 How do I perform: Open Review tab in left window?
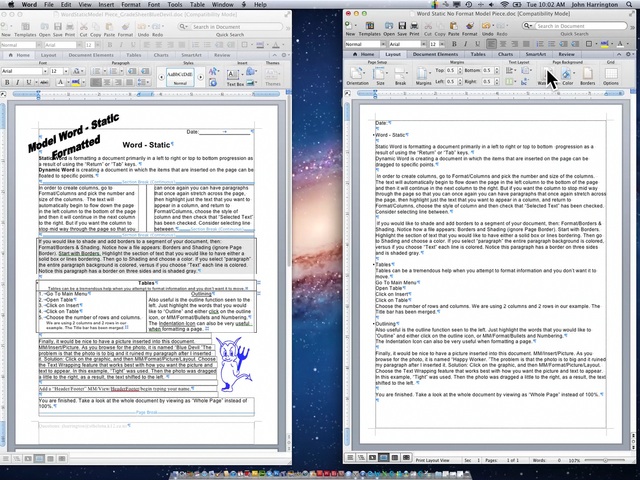222,55
